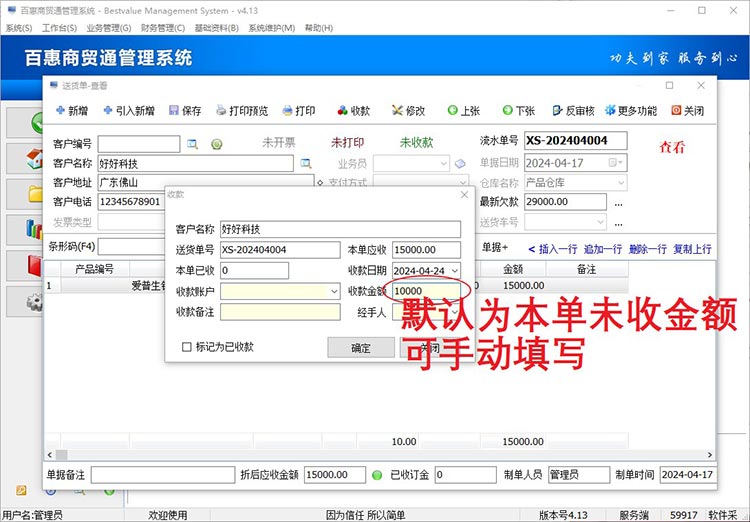Image resolution: width=750 pixels, height=522 pixels.
Task: Open 更多功能 more functions
Action: tap(631, 111)
